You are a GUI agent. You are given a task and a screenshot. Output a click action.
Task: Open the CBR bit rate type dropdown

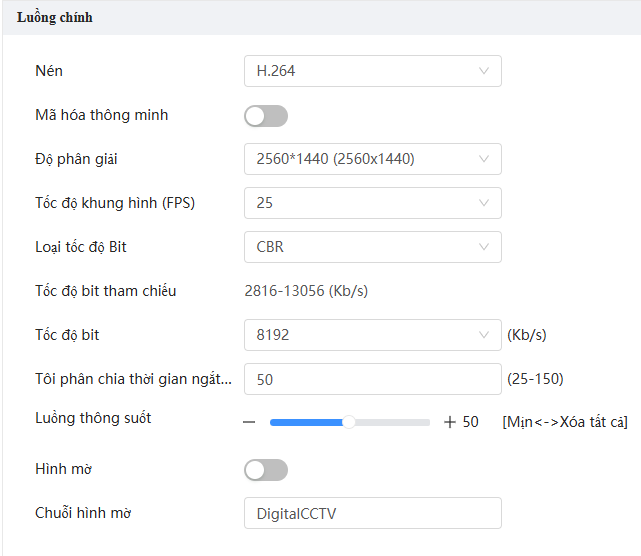point(373,247)
